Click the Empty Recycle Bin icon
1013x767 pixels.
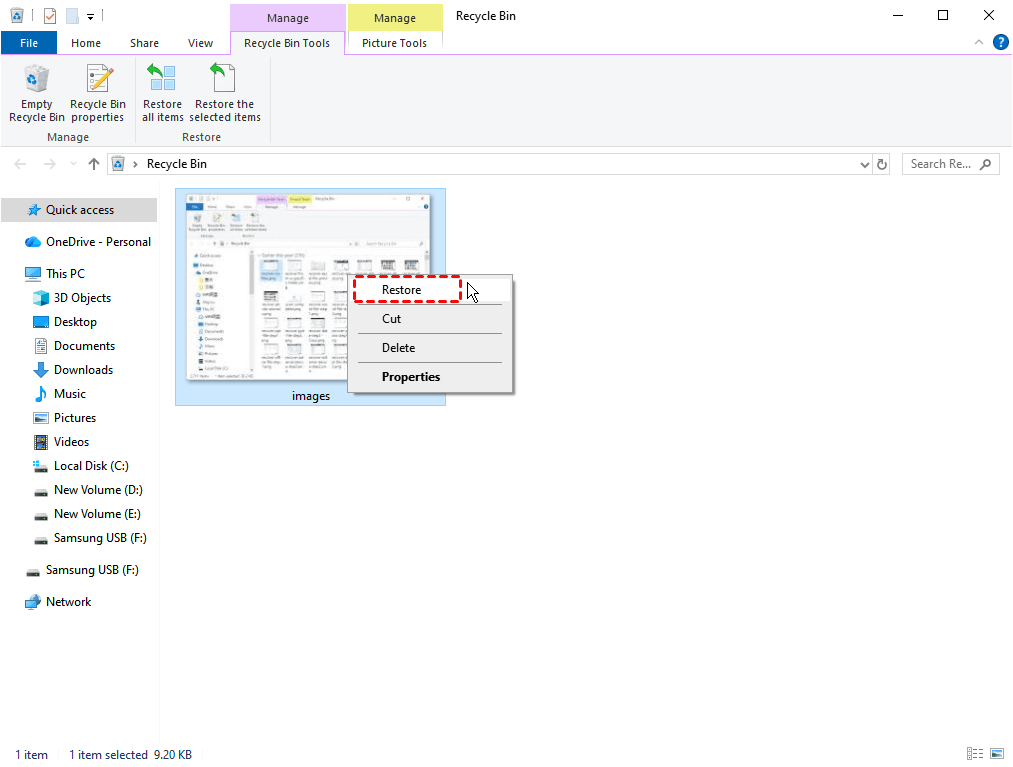[x=37, y=80]
